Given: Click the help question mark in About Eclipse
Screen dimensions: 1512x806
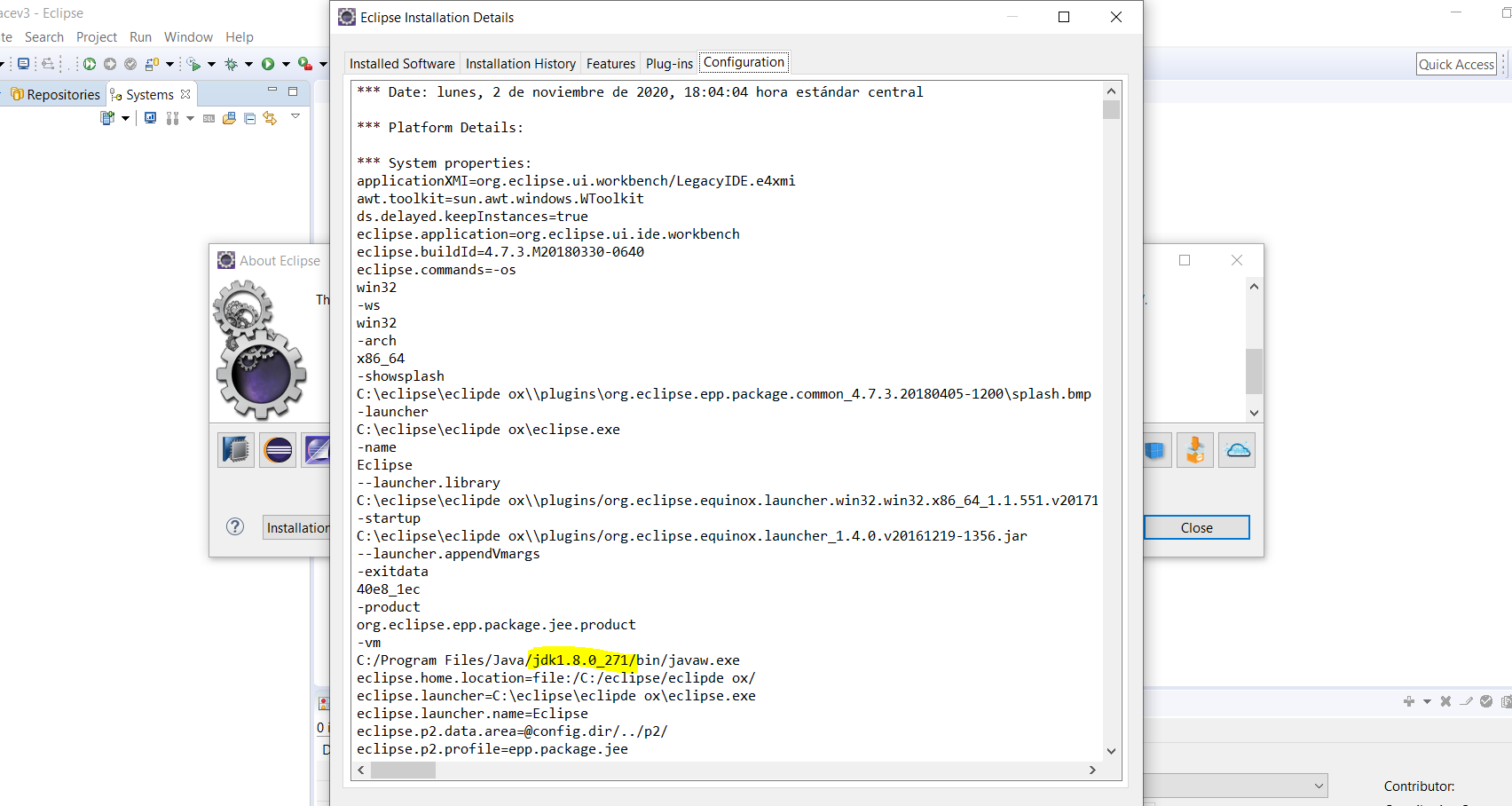Looking at the screenshot, I should (235, 526).
